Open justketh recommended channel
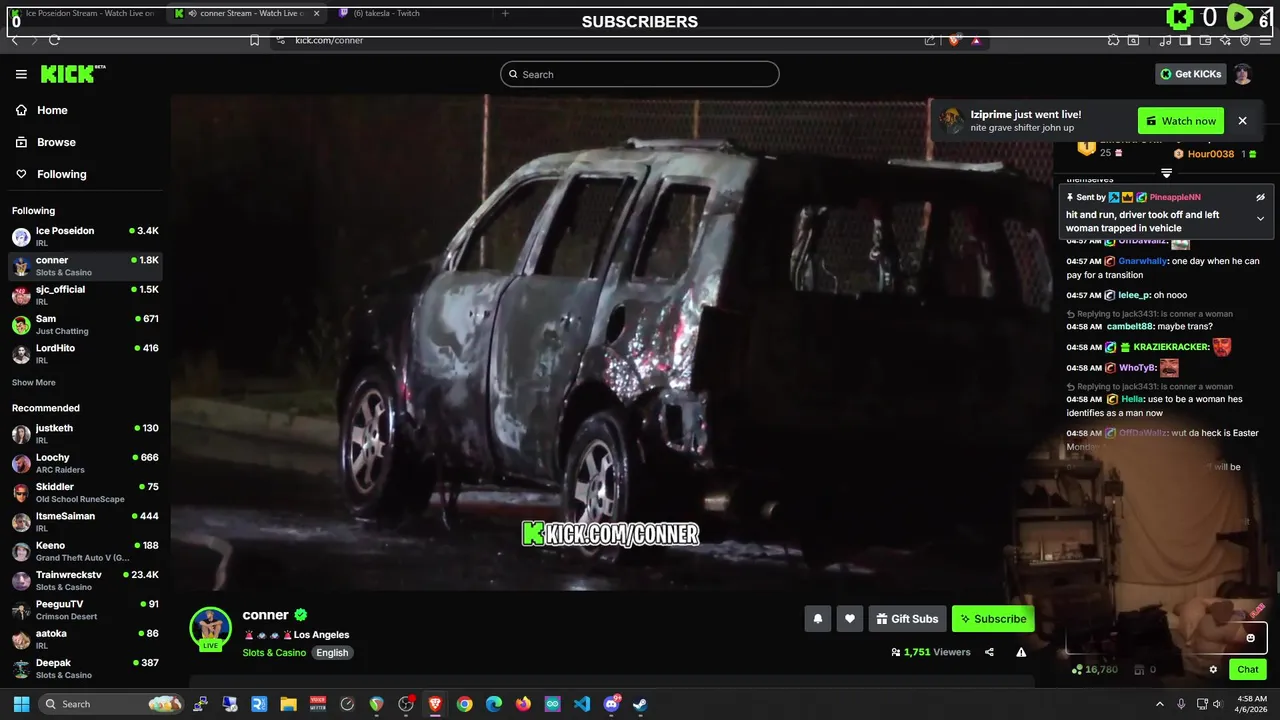This screenshot has width=1280, height=720. pos(85,434)
